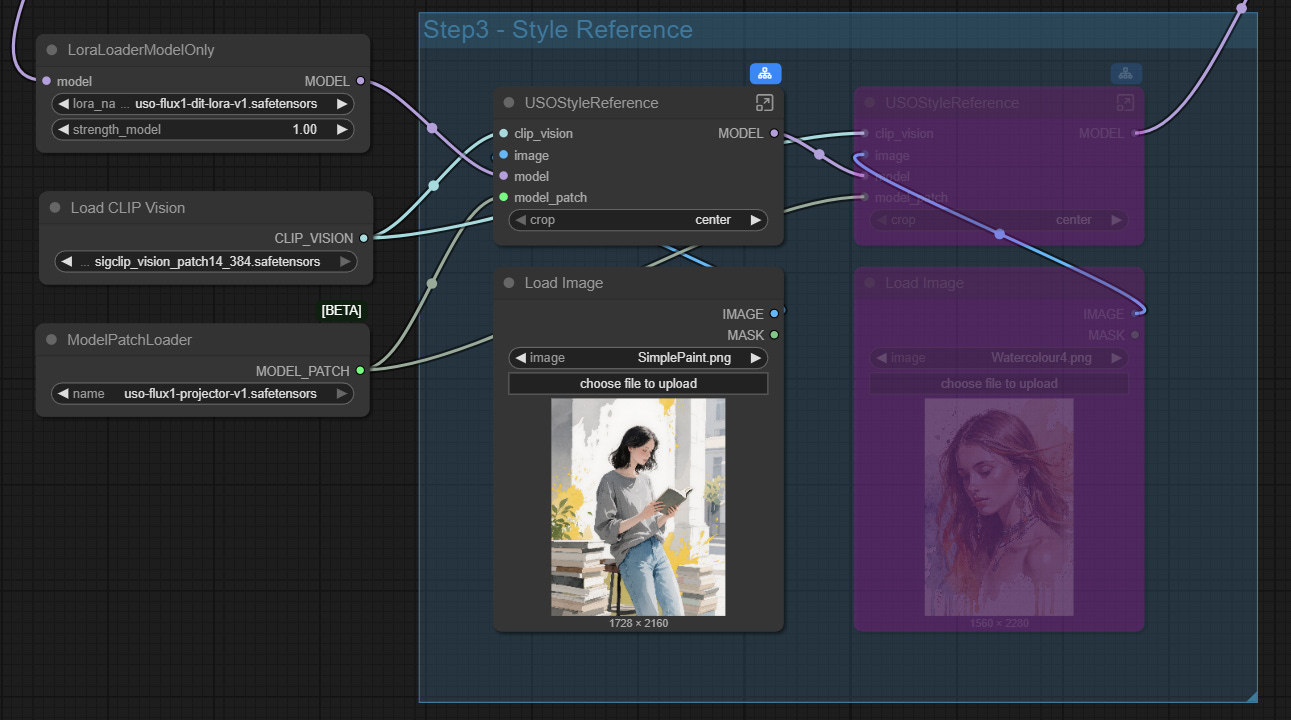Screen dimensions: 1291x720
Task: Click the expand icon on the bypassed USOStyleReference node
Action: point(1124,103)
